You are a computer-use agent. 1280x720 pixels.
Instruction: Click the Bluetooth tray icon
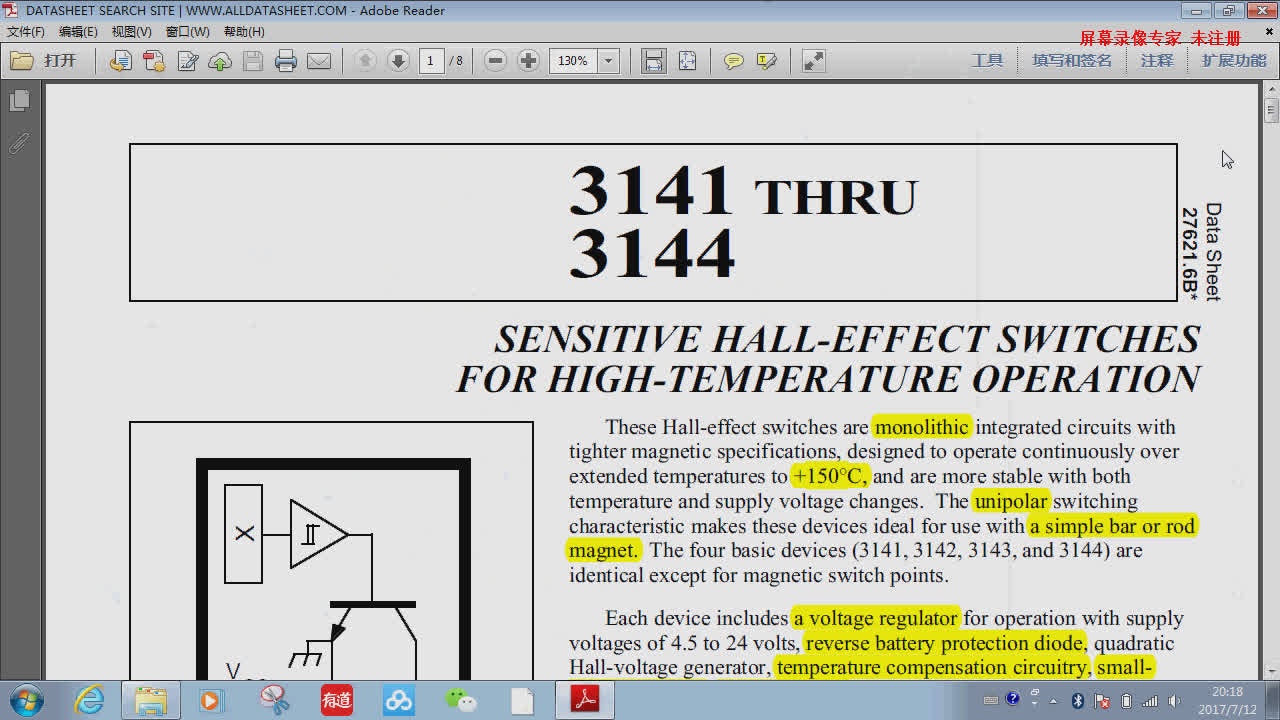coord(1078,701)
